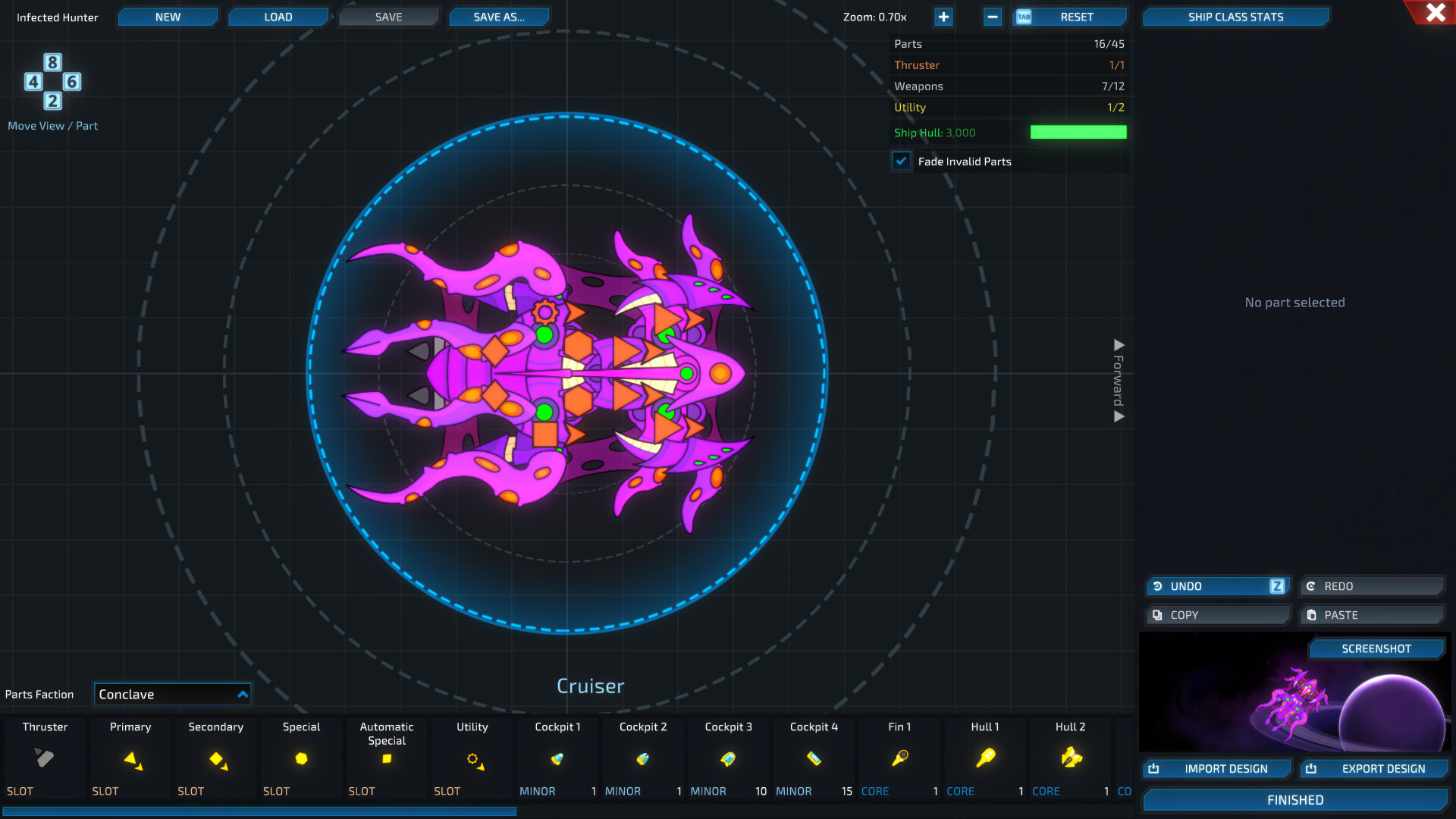
Task: Click the Ship Hull health bar
Action: pyautogui.click(x=1078, y=131)
